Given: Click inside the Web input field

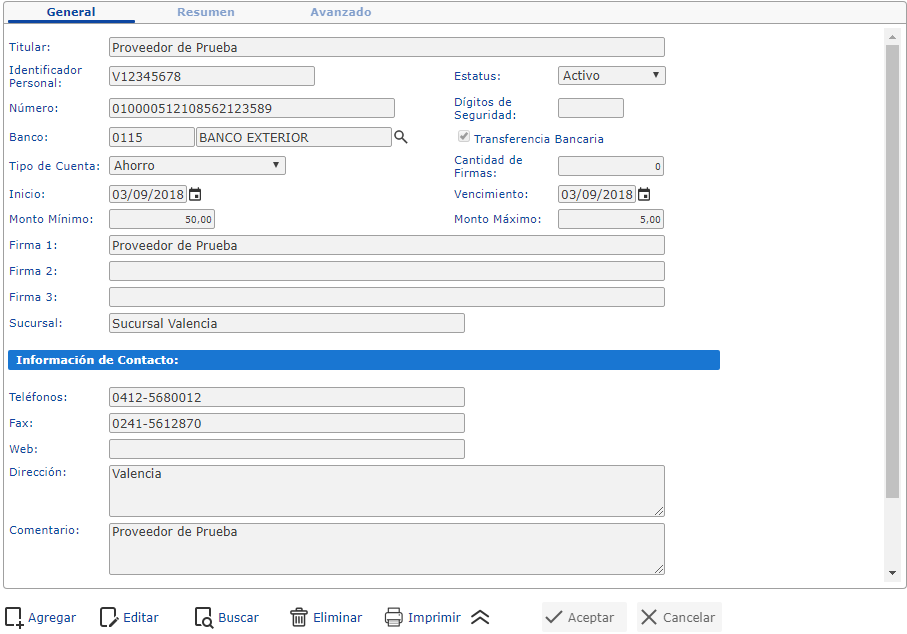Looking at the screenshot, I should pos(287,448).
